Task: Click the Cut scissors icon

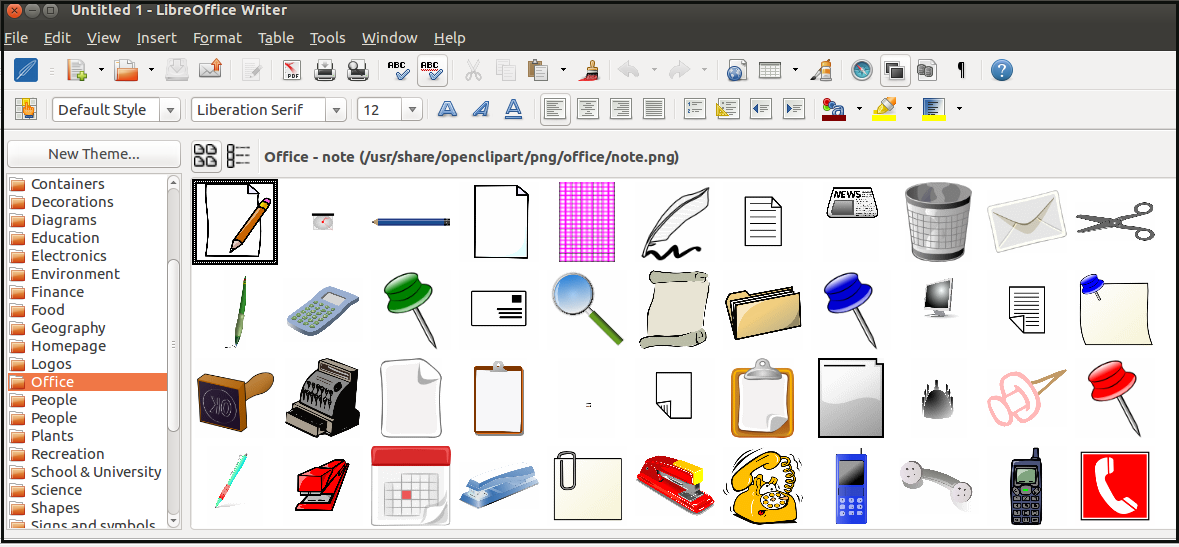Action: (x=473, y=71)
